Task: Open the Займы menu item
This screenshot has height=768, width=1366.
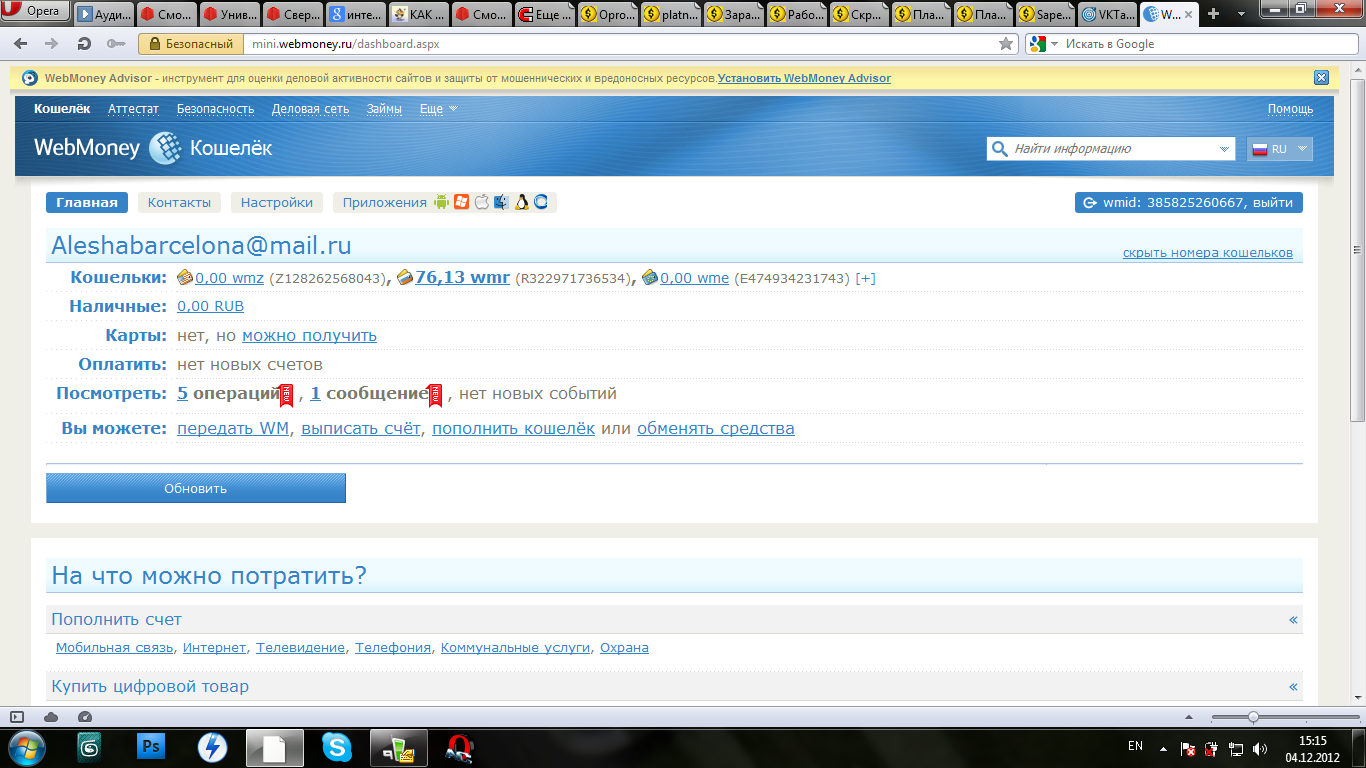Action: point(384,109)
